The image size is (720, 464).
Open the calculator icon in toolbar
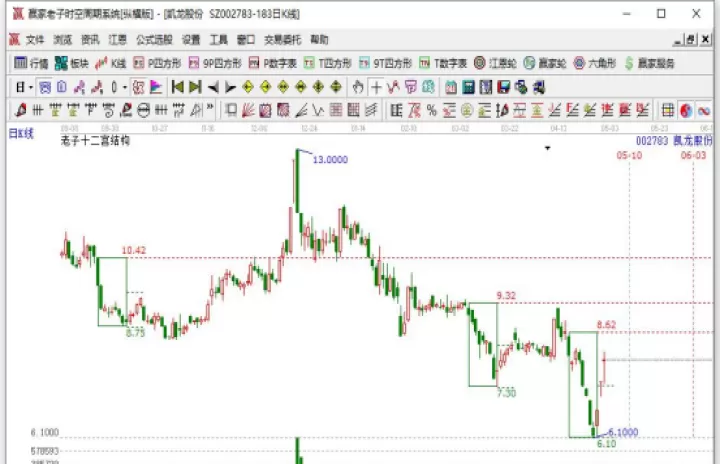point(468,87)
